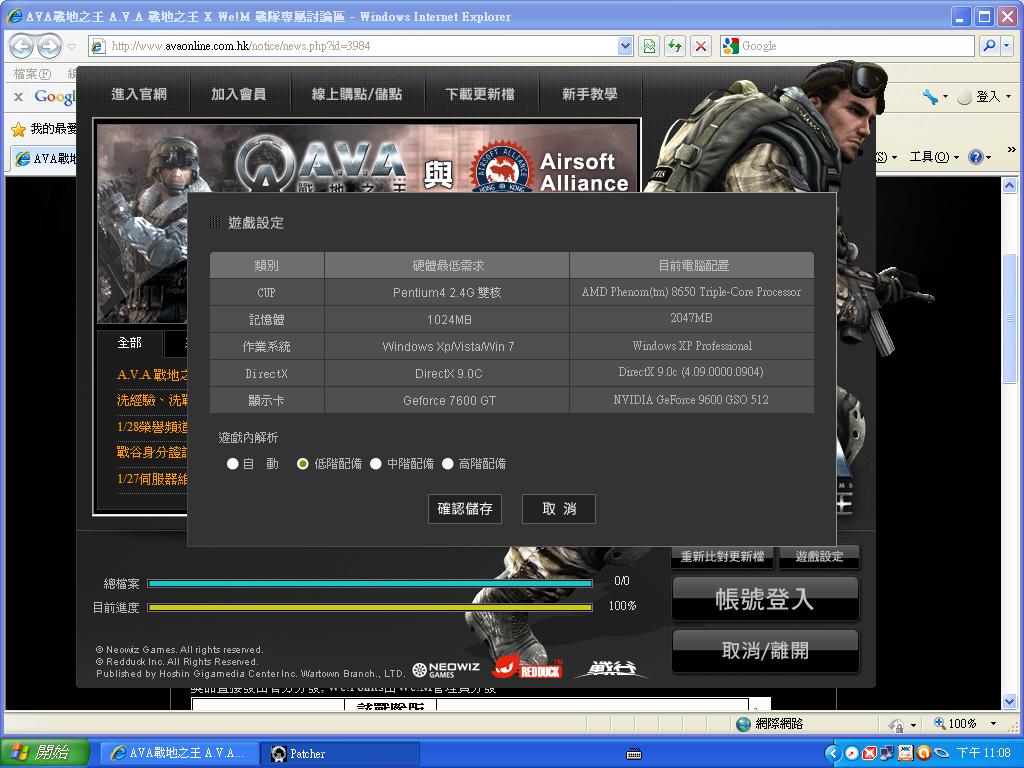The height and width of the screenshot is (768, 1024).
Task: Select the 低階配備 radio option
Action: (302, 464)
